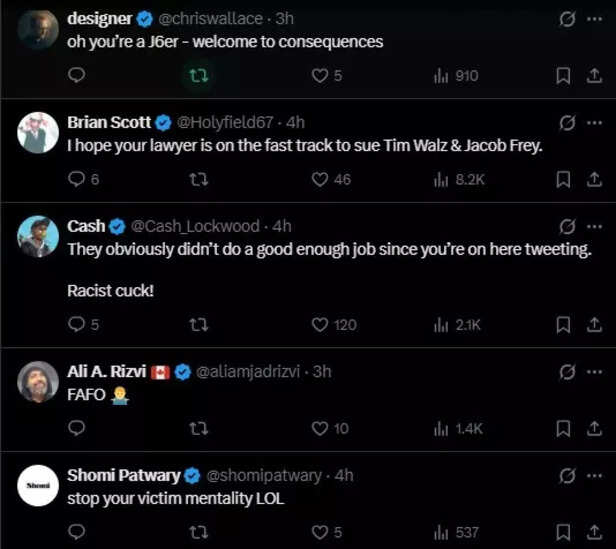Ask Grok about designer's tweet
Viewport: 616px width, 549px height.
pos(567,18)
